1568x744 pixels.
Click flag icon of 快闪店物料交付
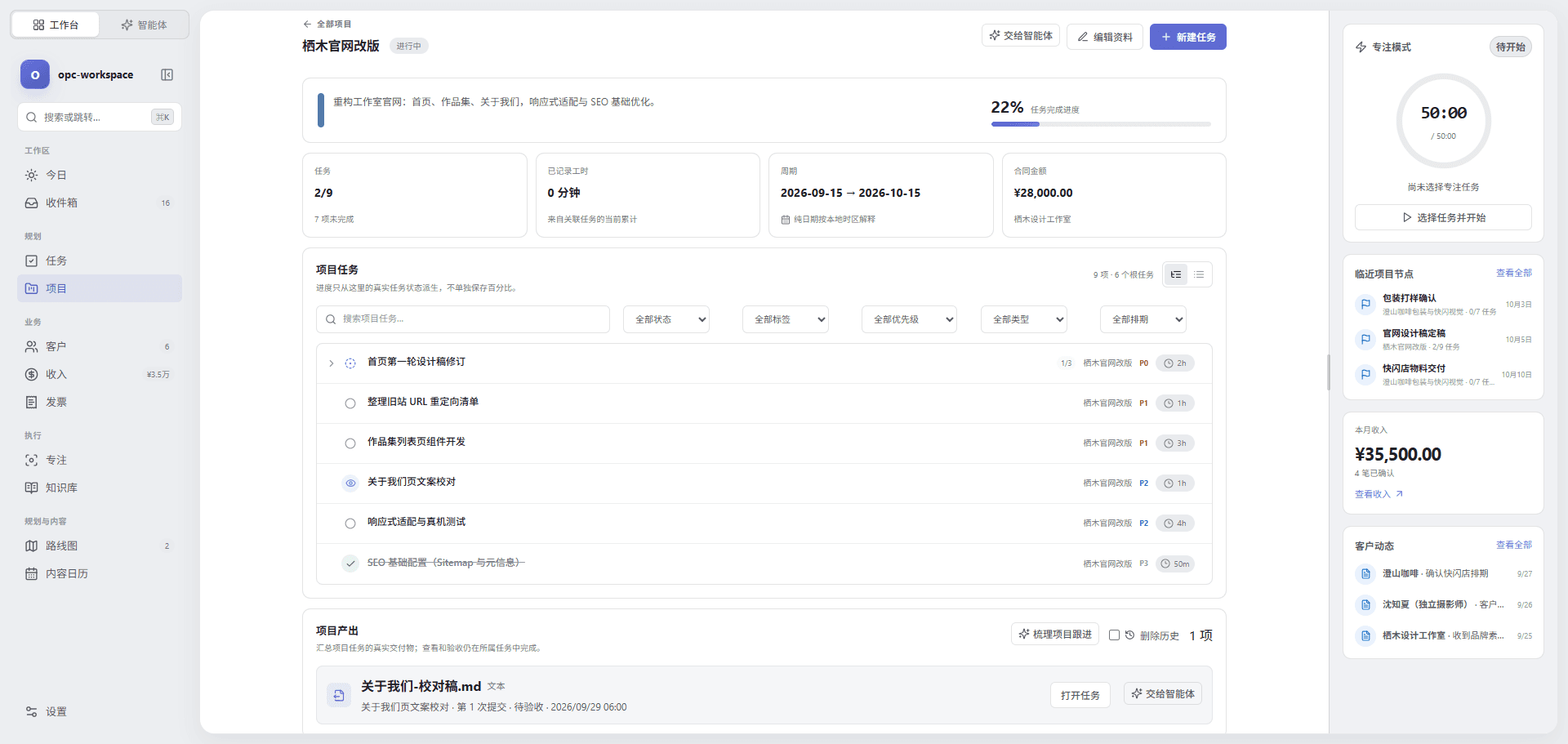coord(1365,375)
